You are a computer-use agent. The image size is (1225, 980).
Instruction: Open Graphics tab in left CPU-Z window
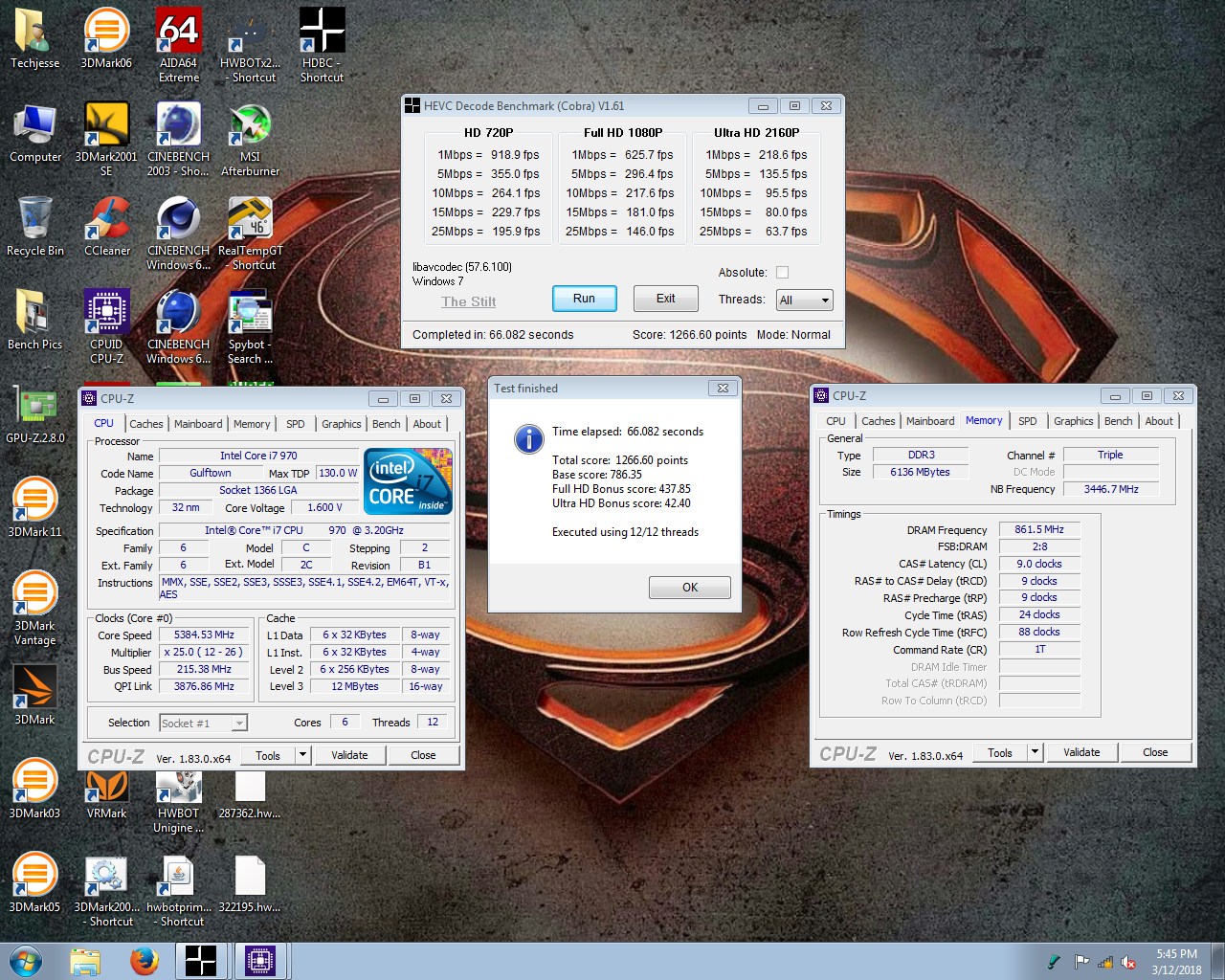(x=342, y=424)
